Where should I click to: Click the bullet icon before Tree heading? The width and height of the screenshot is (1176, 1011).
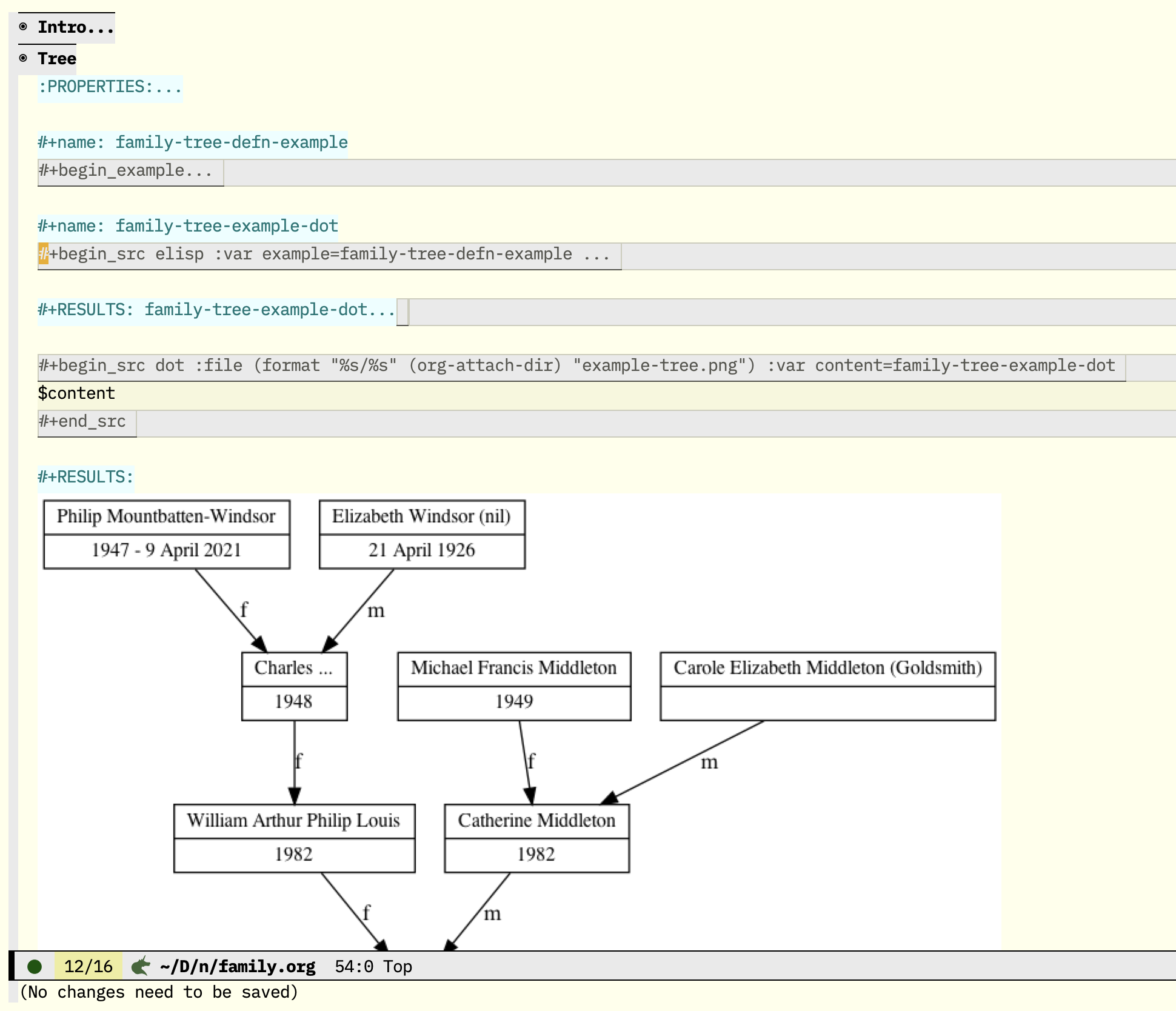[x=23, y=58]
